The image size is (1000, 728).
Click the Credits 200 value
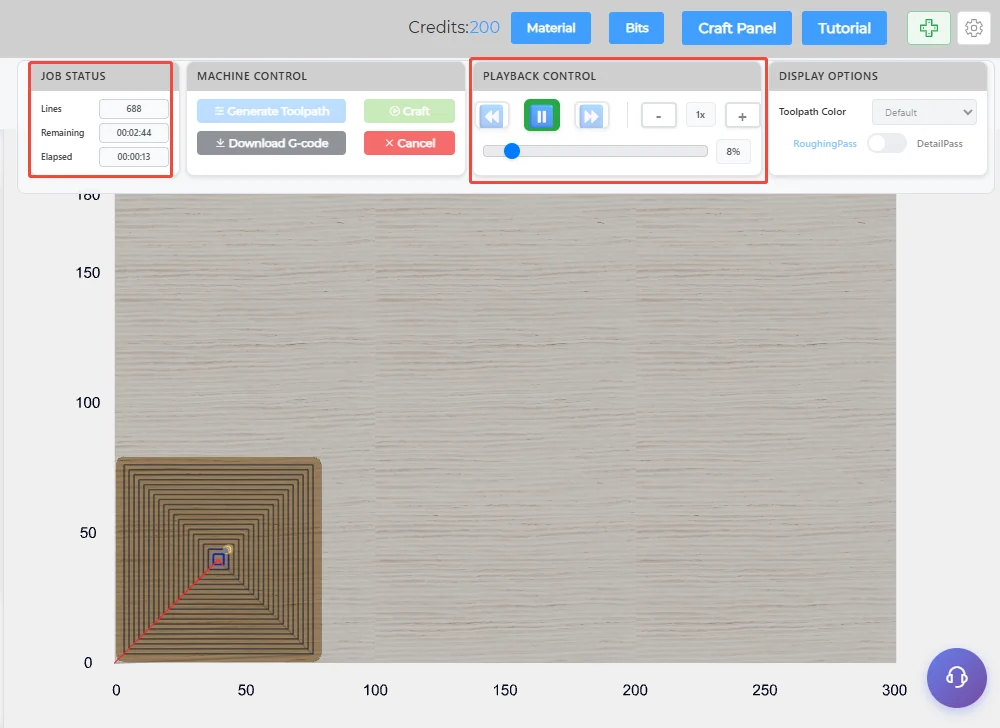[485, 27]
